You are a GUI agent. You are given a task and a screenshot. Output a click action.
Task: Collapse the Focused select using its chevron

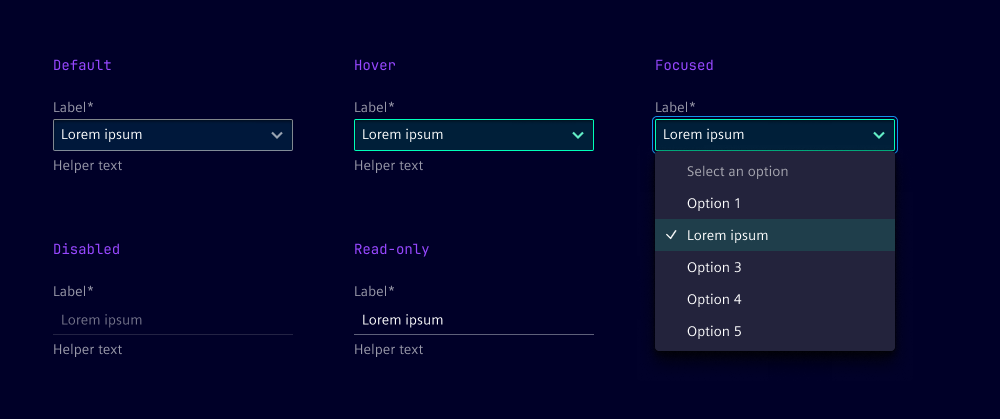click(879, 135)
